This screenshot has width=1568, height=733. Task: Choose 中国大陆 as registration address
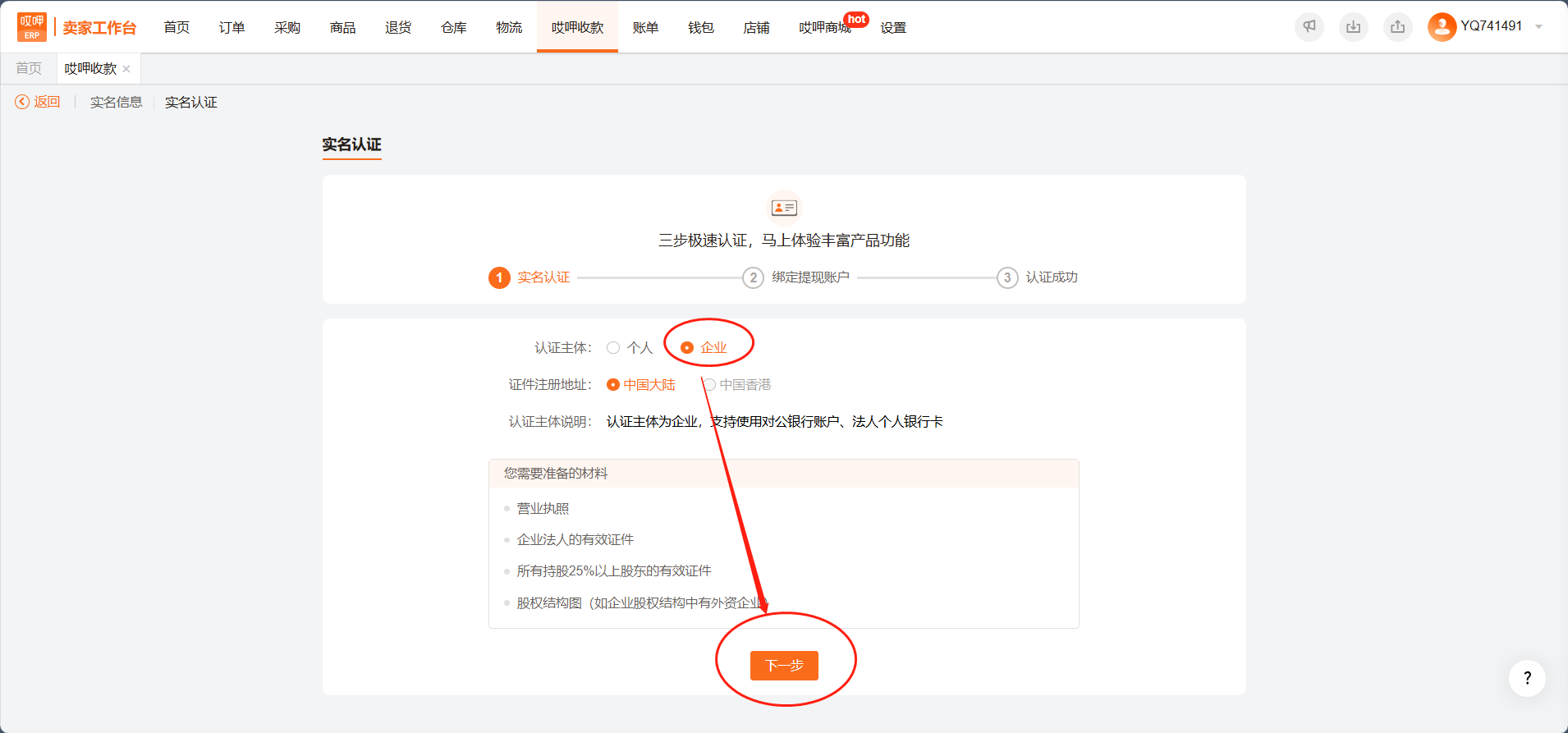coord(613,385)
